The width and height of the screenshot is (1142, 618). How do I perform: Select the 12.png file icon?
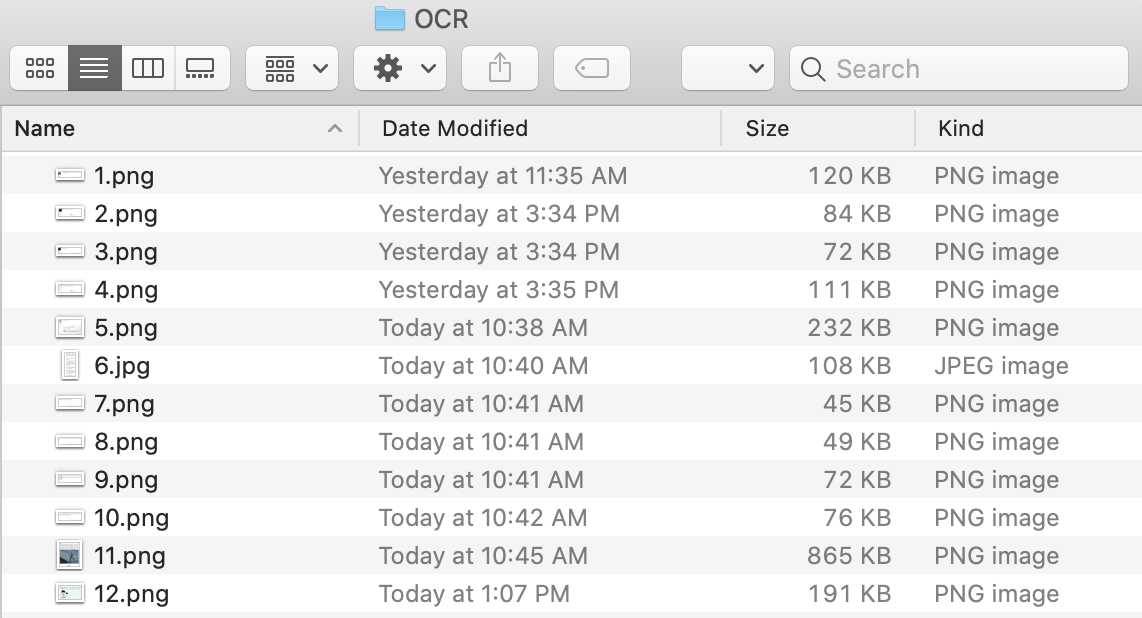(x=69, y=594)
